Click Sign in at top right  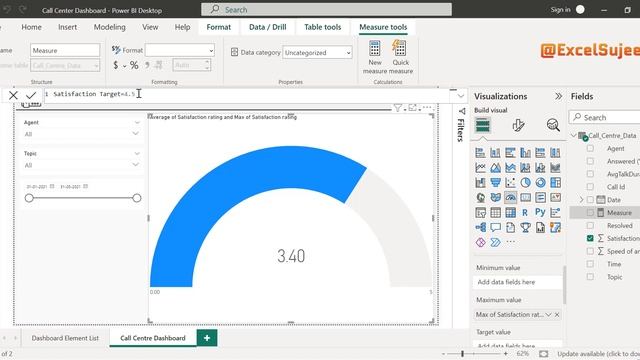[x=560, y=10]
